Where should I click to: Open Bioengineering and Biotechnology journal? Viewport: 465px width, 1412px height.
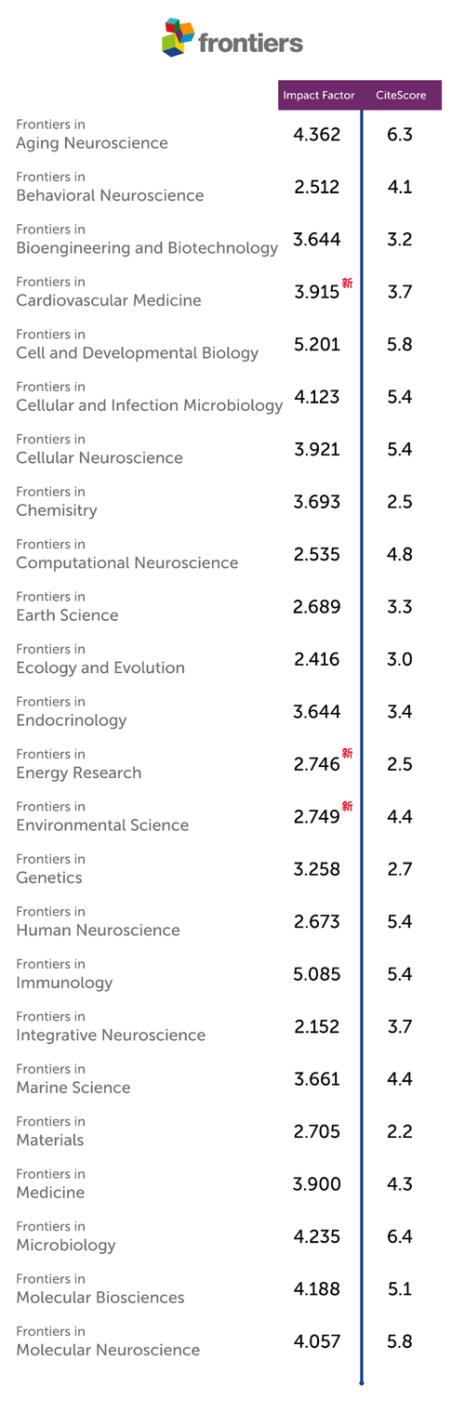[147, 239]
